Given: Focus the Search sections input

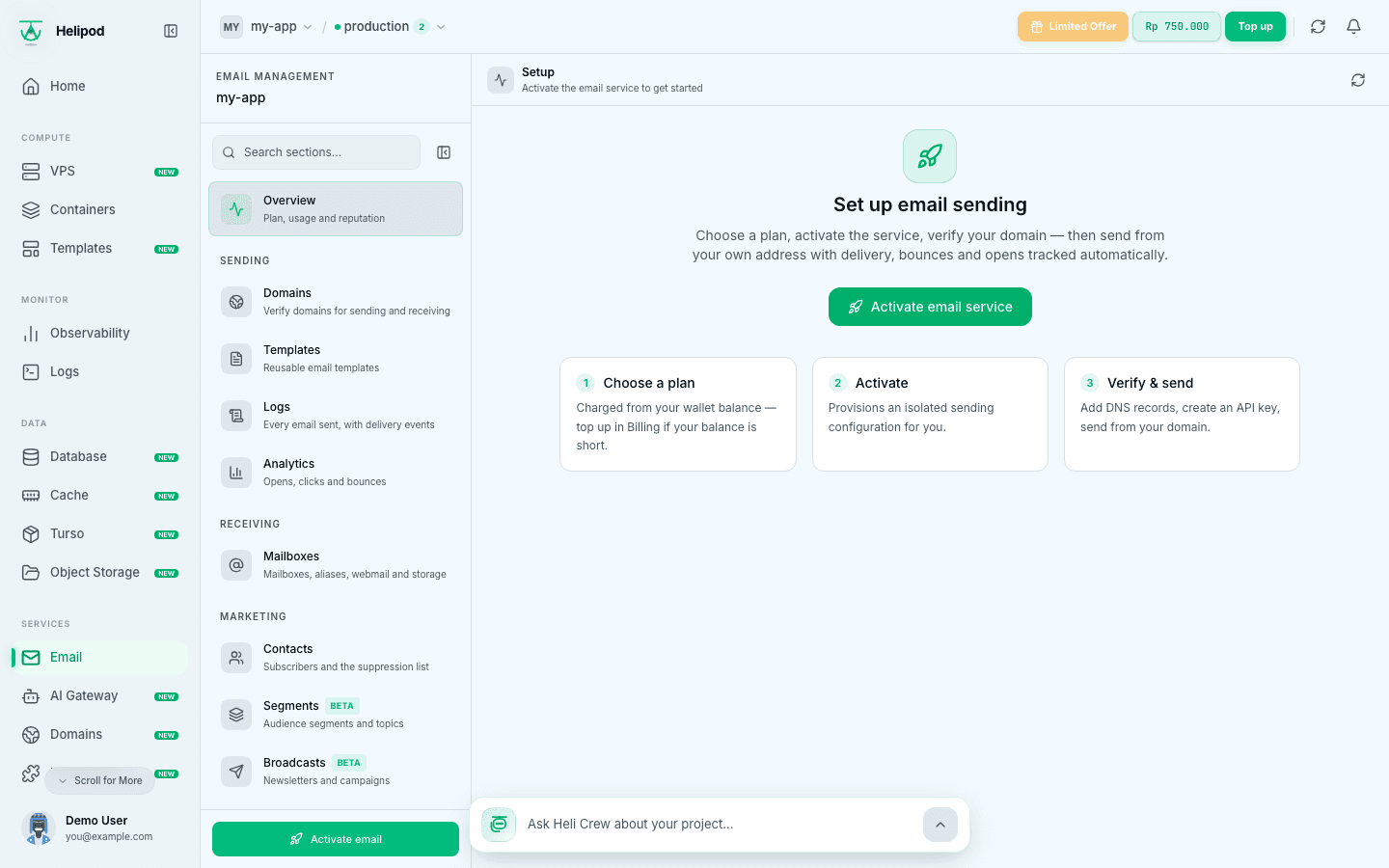Looking at the screenshot, I should 316,152.
